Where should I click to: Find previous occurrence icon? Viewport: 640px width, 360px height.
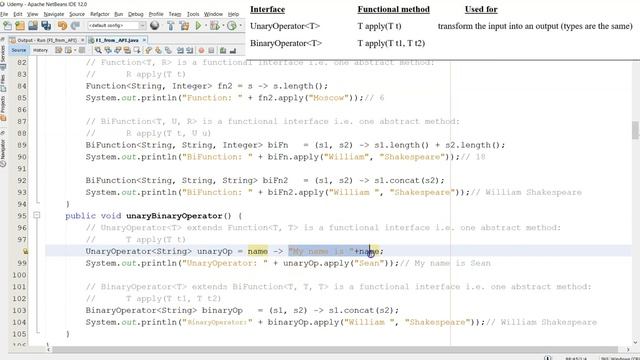click(x=108, y=50)
